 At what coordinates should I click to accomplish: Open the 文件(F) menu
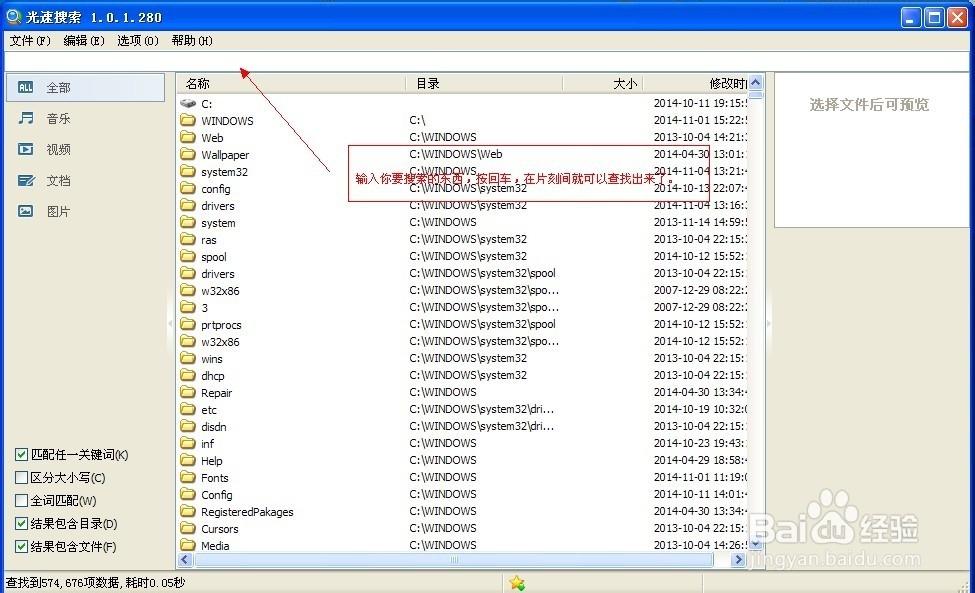pos(30,40)
